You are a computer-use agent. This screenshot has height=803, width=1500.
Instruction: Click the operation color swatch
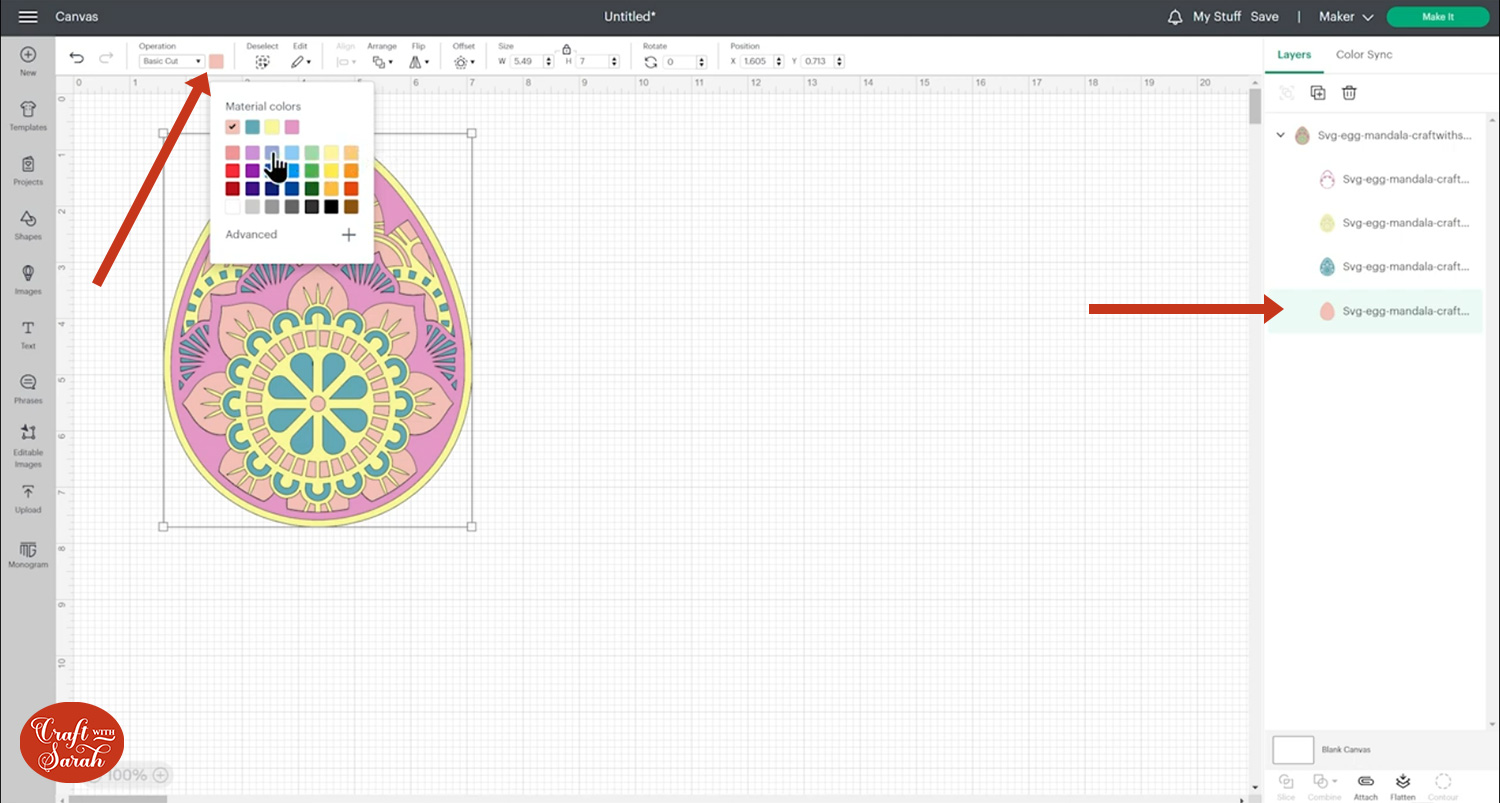point(216,62)
